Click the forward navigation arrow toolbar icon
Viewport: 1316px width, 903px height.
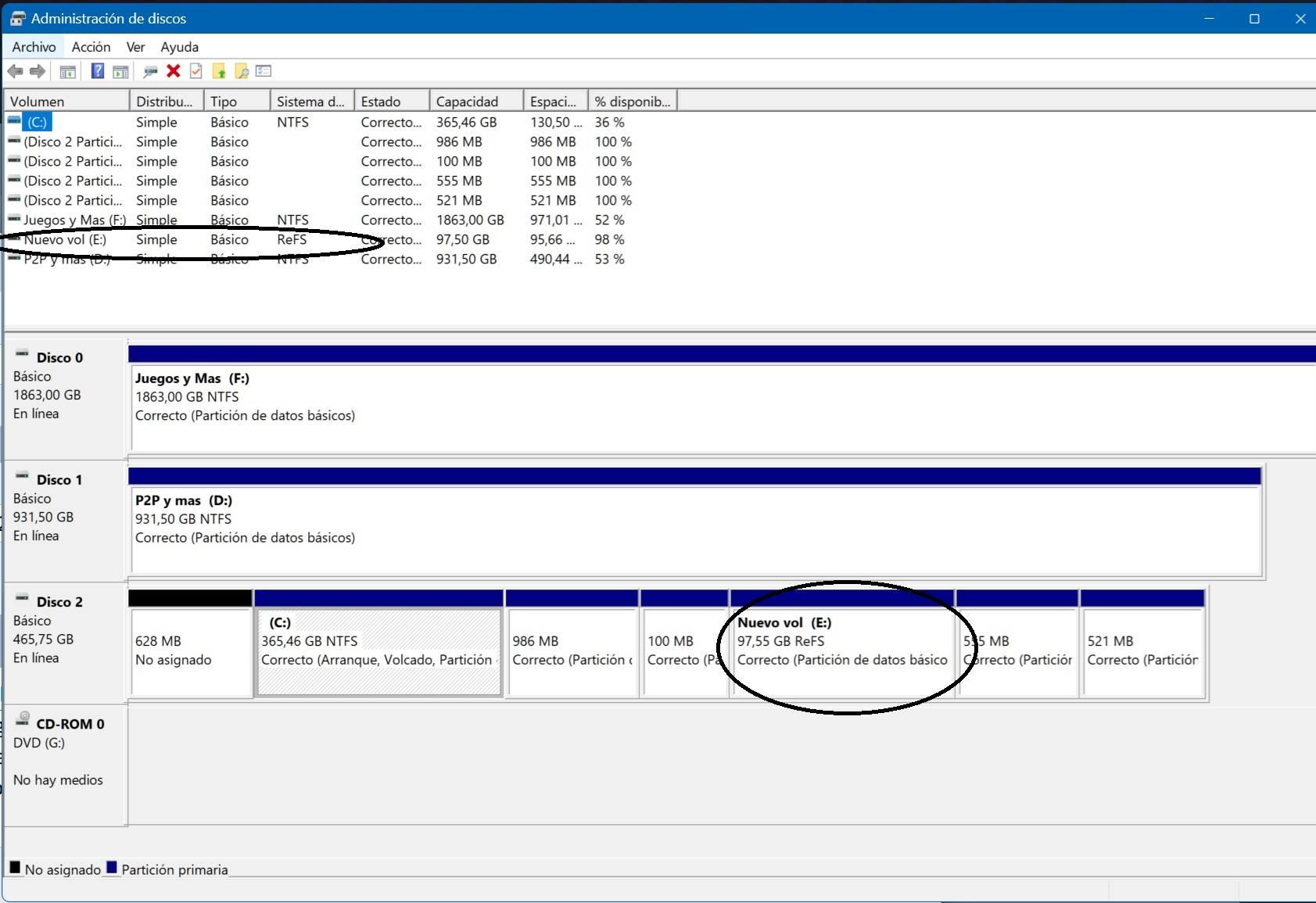(x=37, y=71)
